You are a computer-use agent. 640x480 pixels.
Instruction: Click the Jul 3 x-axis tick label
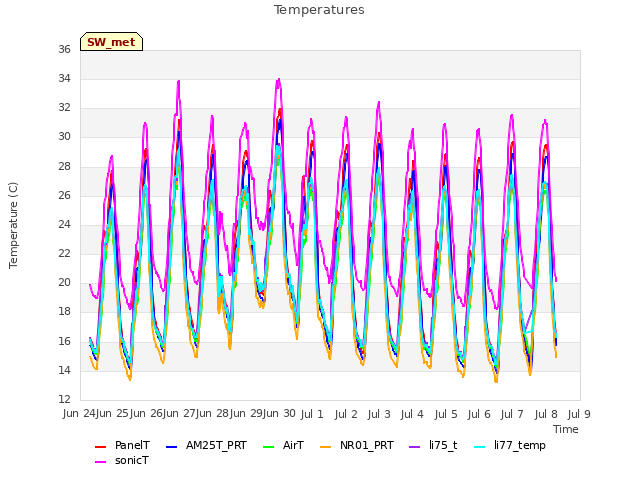[x=379, y=414]
